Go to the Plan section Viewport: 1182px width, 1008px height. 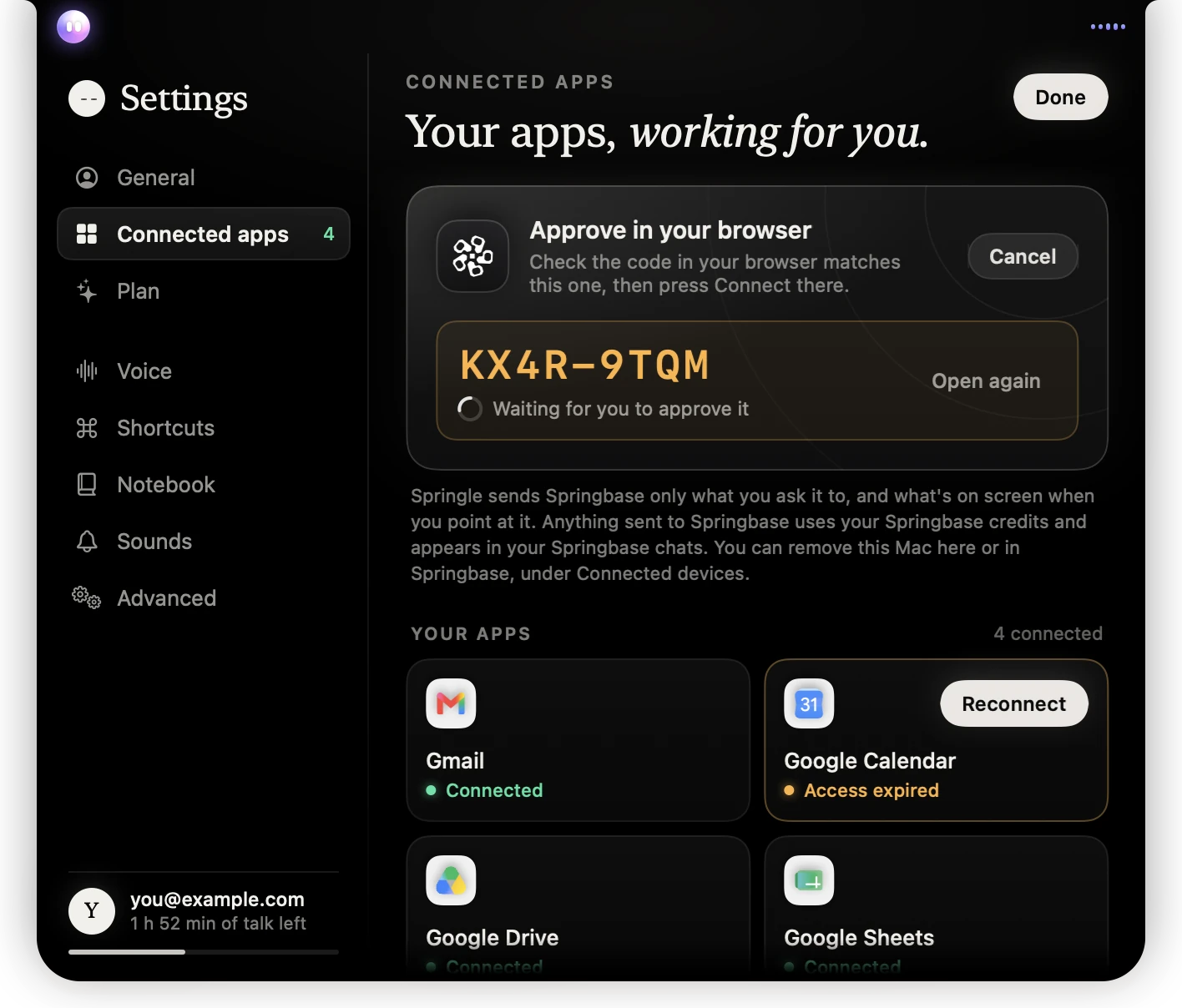pos(204,291)
